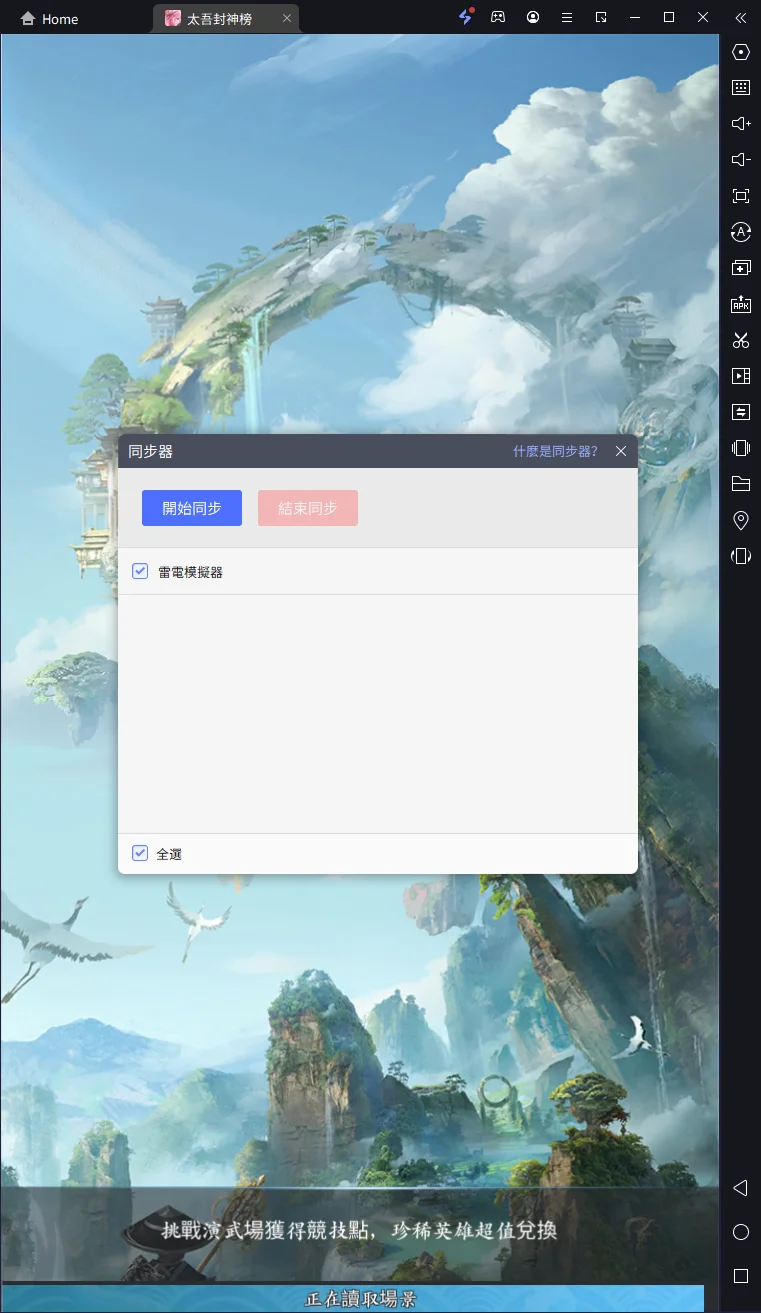Screen dimensions: 761x1313
Task: Click the mini window mode icon in title bar
Action: click(x=601, y=17)
